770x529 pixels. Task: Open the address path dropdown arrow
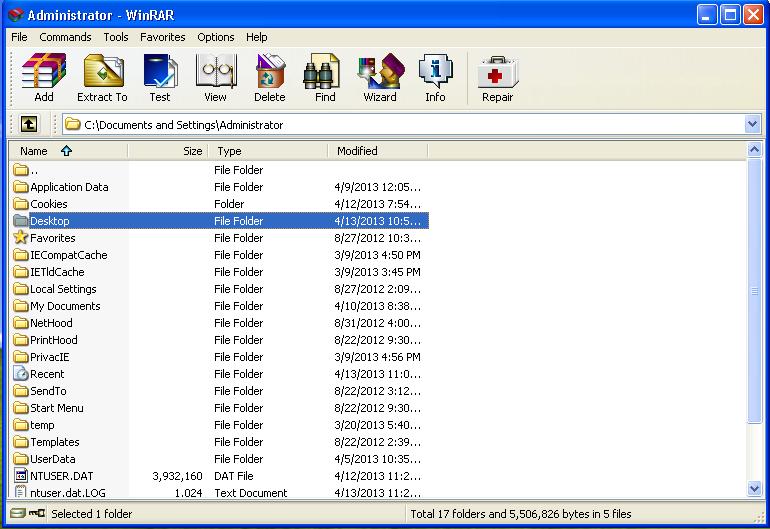click(x=752, y=124)
